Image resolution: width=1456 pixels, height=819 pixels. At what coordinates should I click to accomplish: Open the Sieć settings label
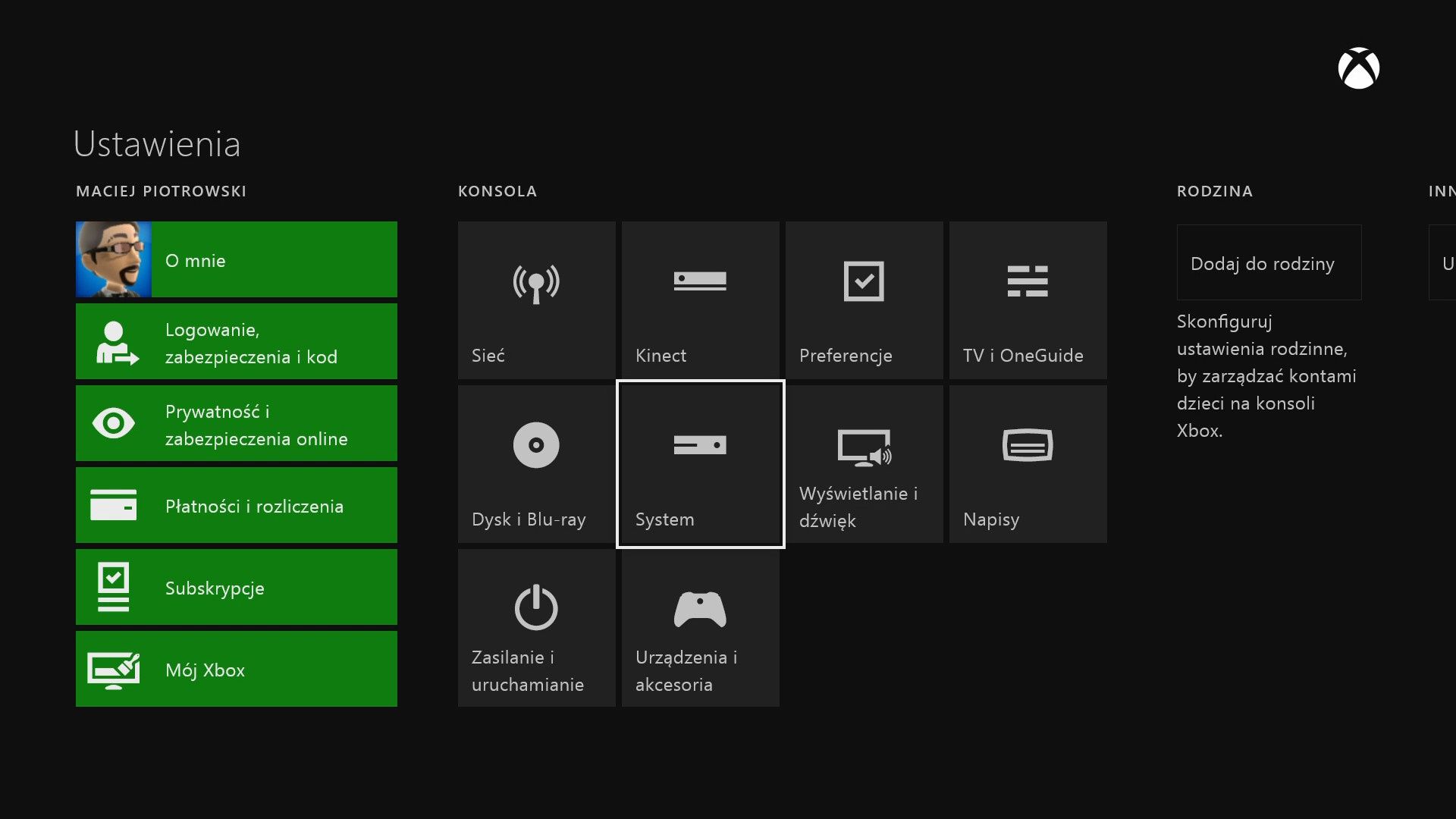488,356
